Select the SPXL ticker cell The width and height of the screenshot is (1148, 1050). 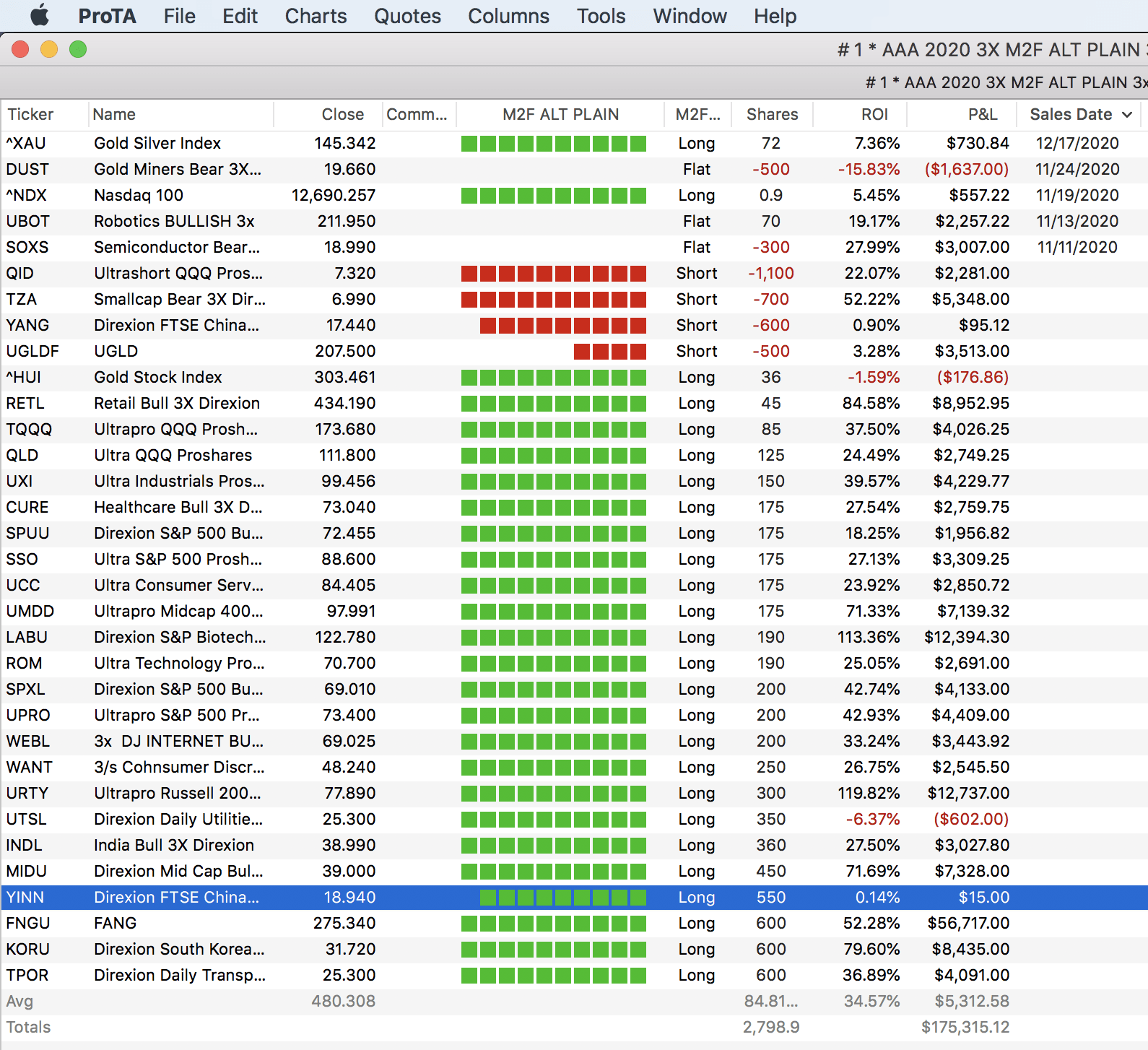click(25, 689)
